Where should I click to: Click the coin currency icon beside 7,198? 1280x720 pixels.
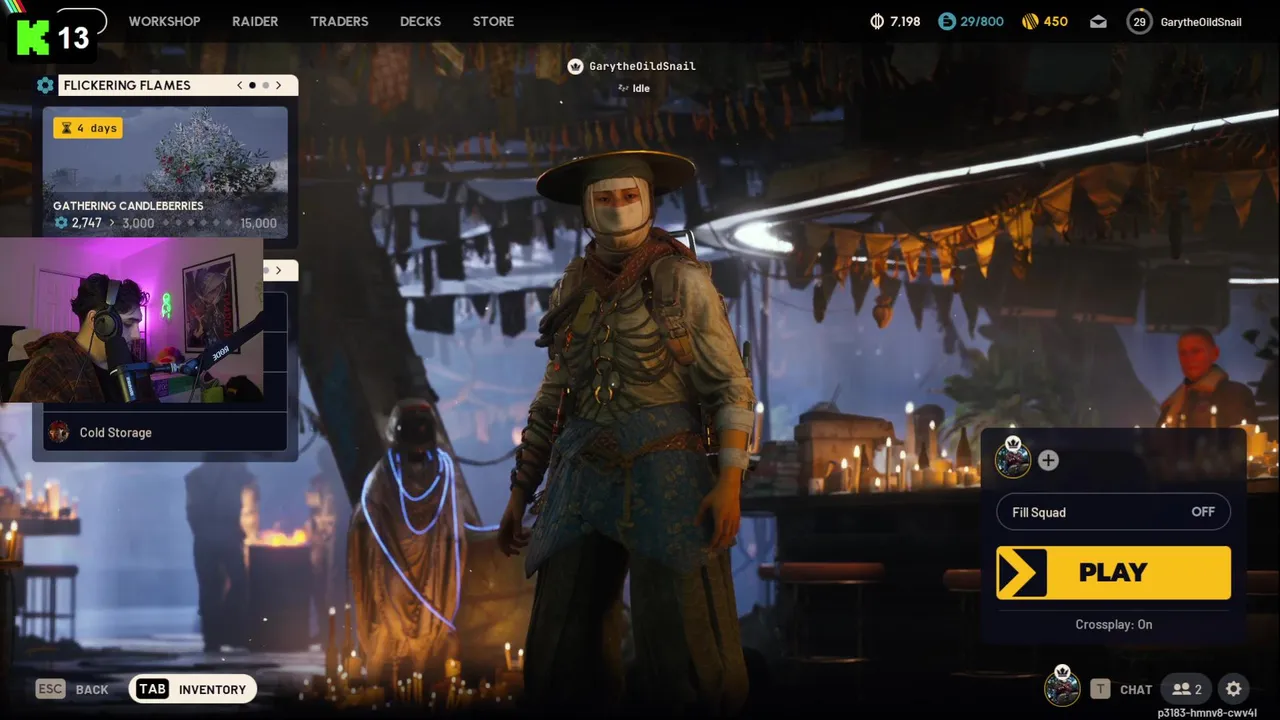tap(877, 21)
